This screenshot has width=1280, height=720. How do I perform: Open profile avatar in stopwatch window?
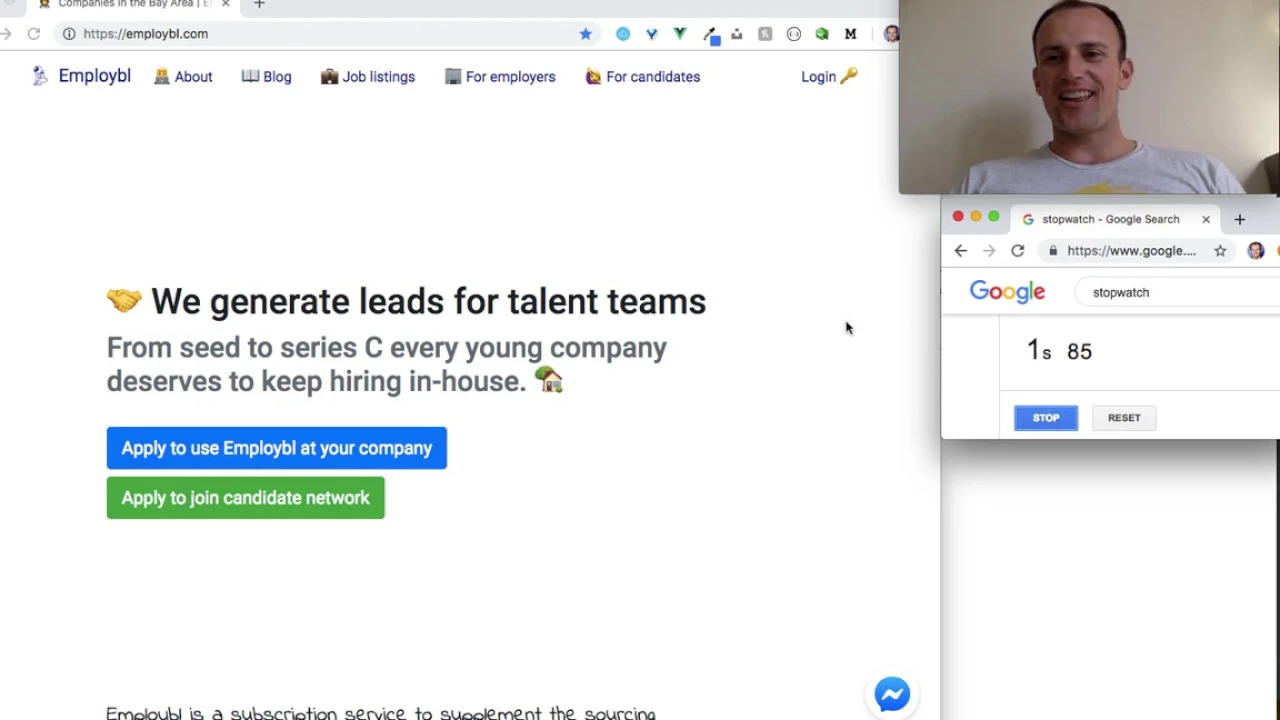pos(1256,251)
